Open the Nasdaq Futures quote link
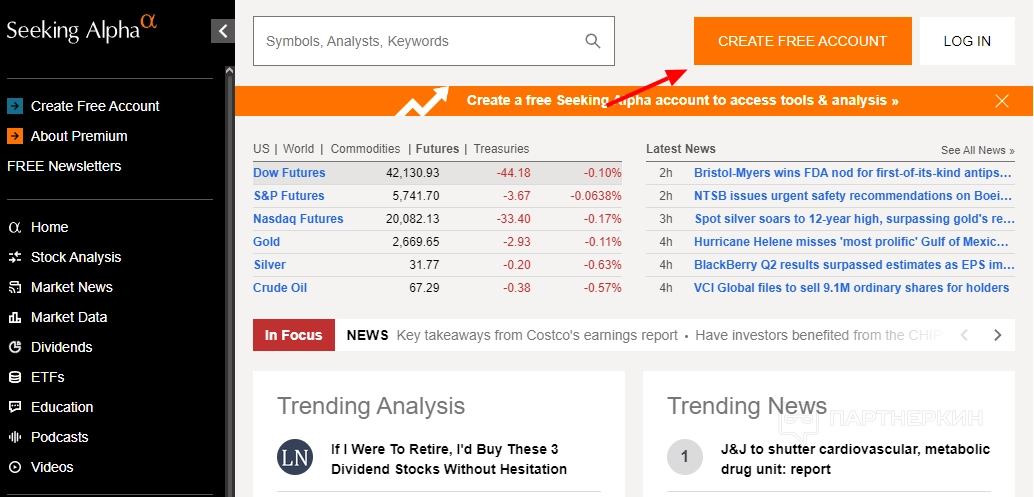Viewport: 1034px width, 497px height. click(x=298, y=219)
